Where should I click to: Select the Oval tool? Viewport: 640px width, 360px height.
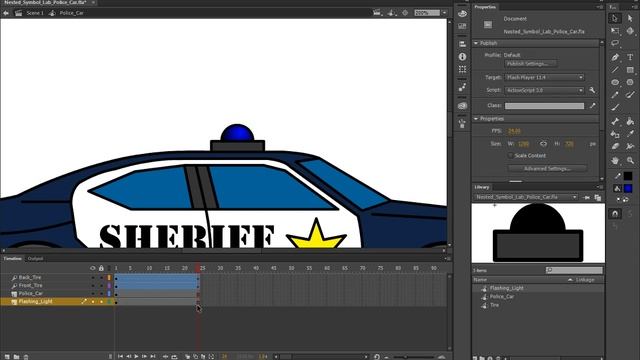pyautogui.click(x=615, y=82)
